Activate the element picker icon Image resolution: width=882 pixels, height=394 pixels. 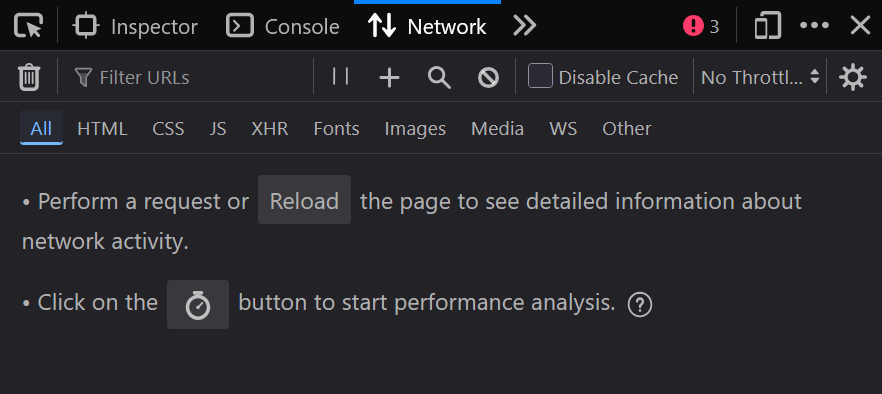pos(28,26)
